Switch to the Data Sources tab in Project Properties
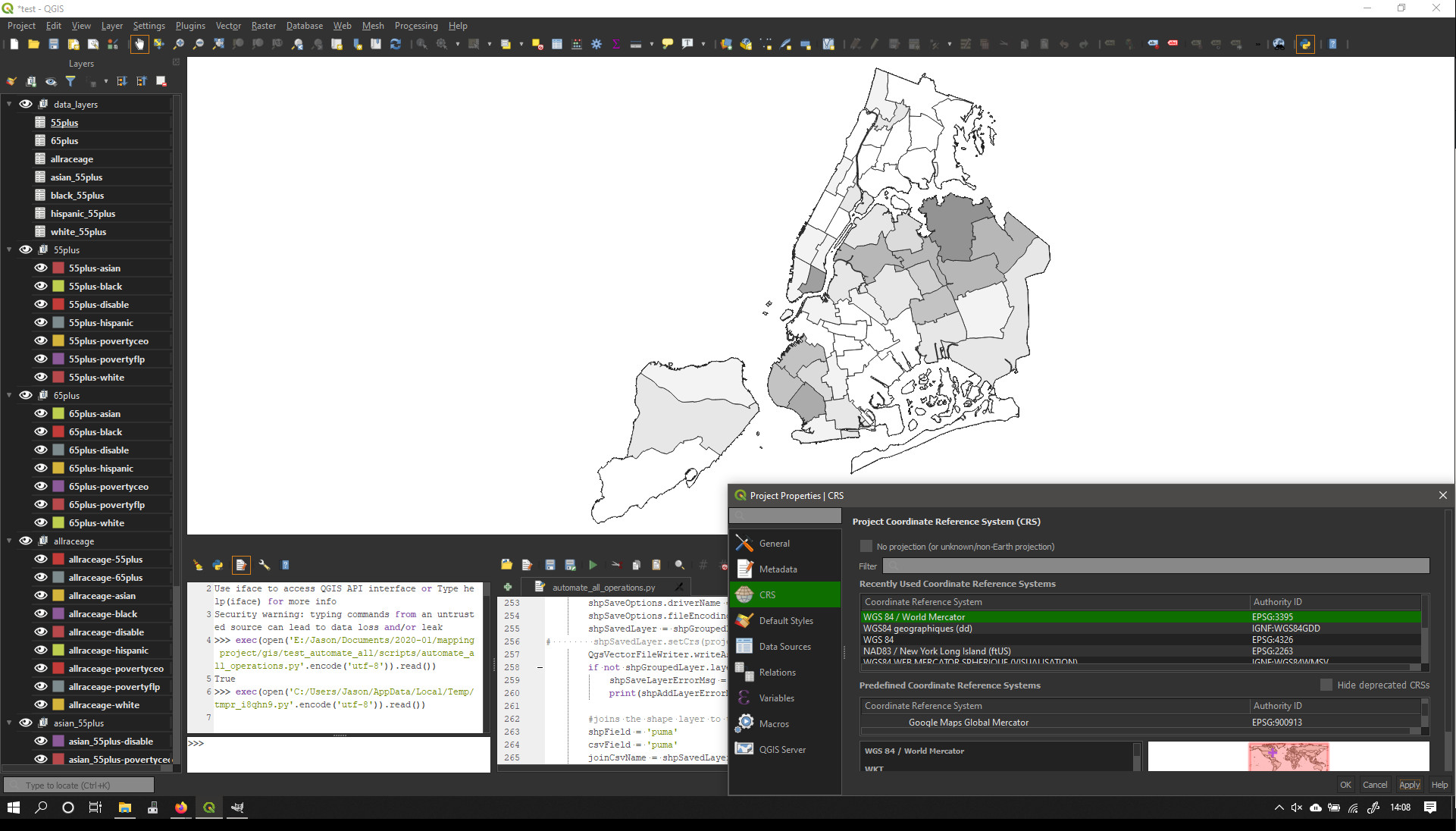 pos(785,646)
